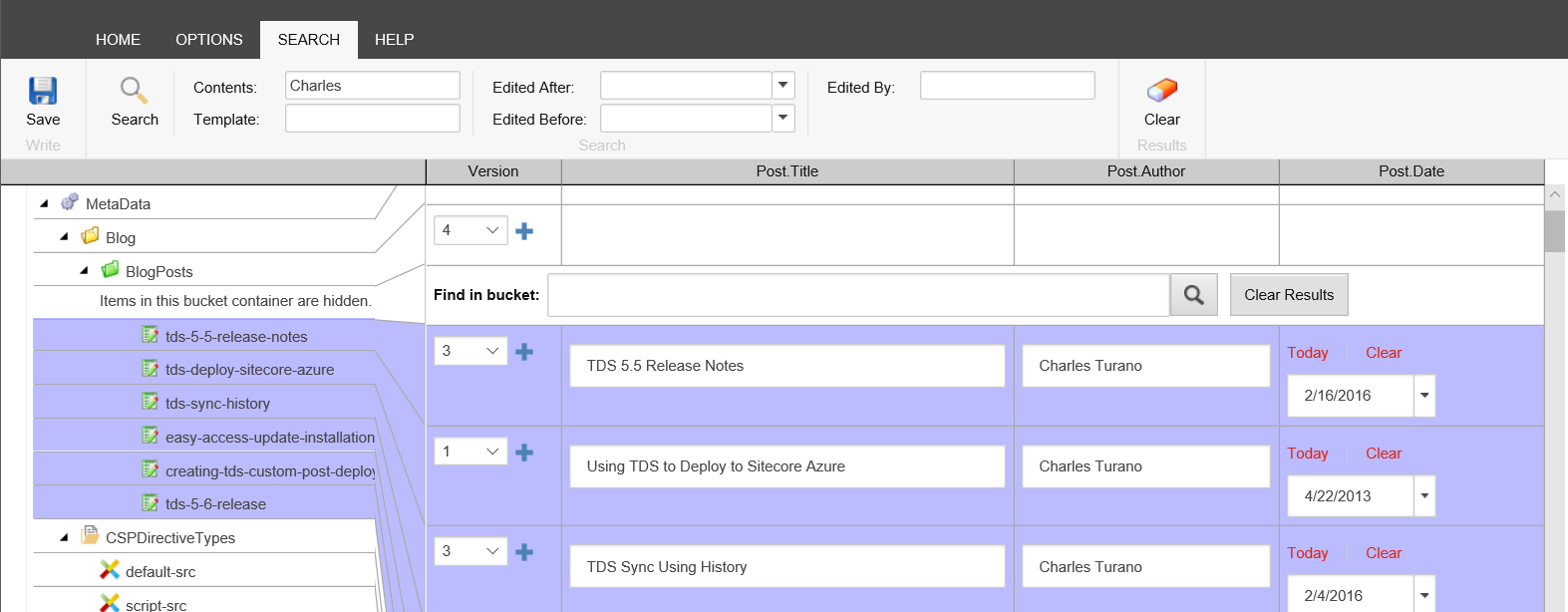Click Today link for TDS Sync Using History

(1308, 553)
